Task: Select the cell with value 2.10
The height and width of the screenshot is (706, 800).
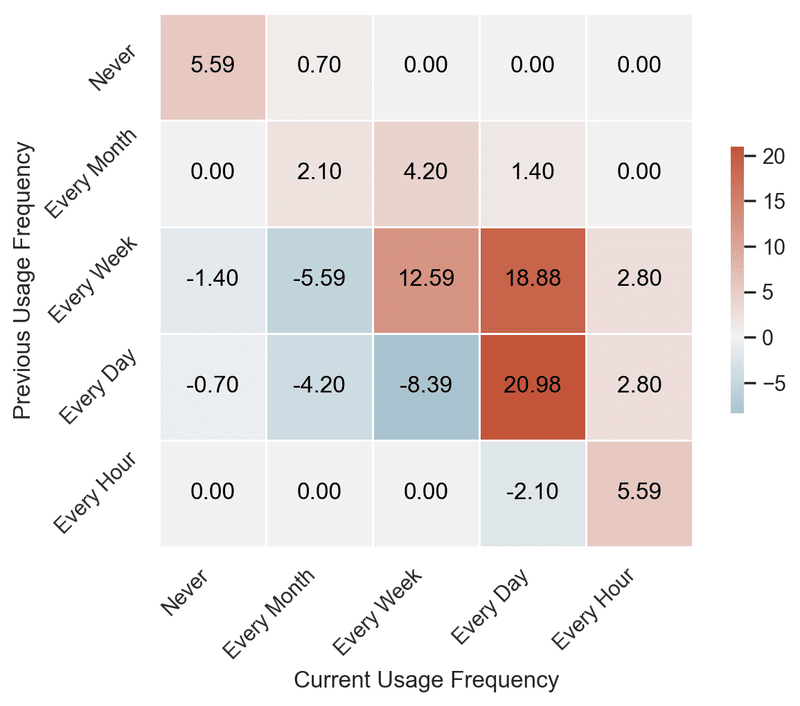Action: point(320,173)
